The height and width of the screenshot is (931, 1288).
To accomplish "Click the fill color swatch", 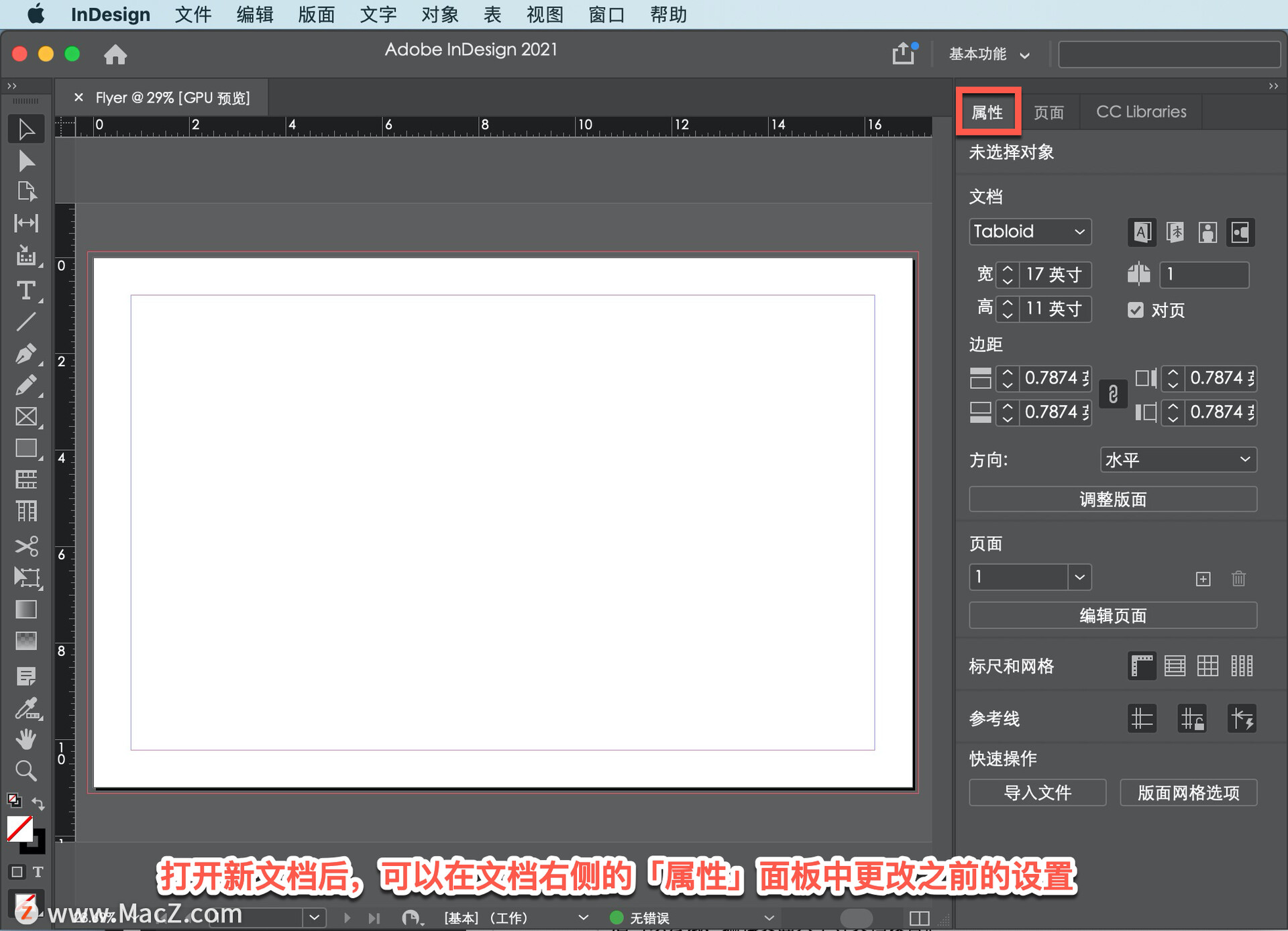I will tap(19, 829).
